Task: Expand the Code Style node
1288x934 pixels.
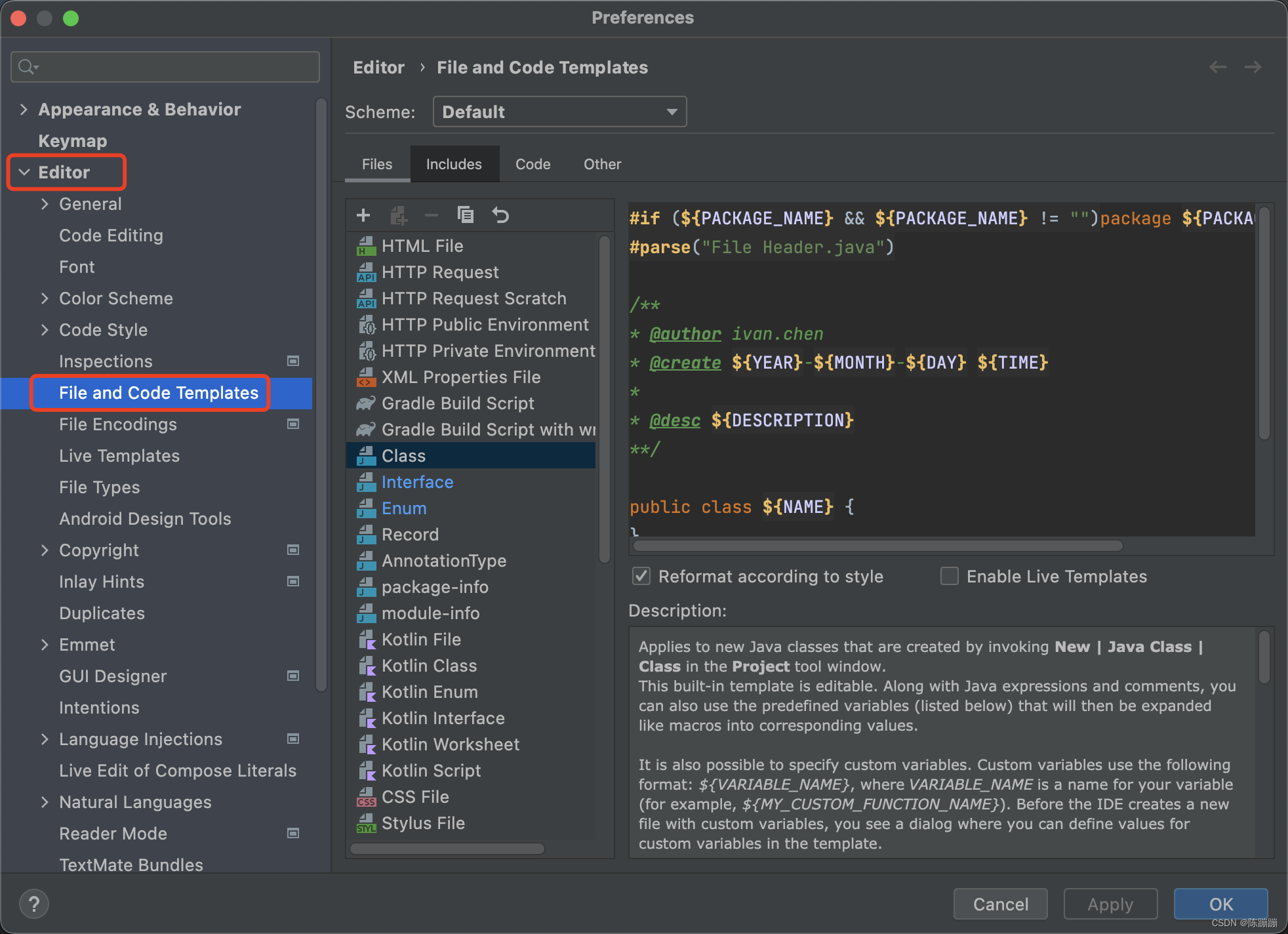Action: coord(45,330)
